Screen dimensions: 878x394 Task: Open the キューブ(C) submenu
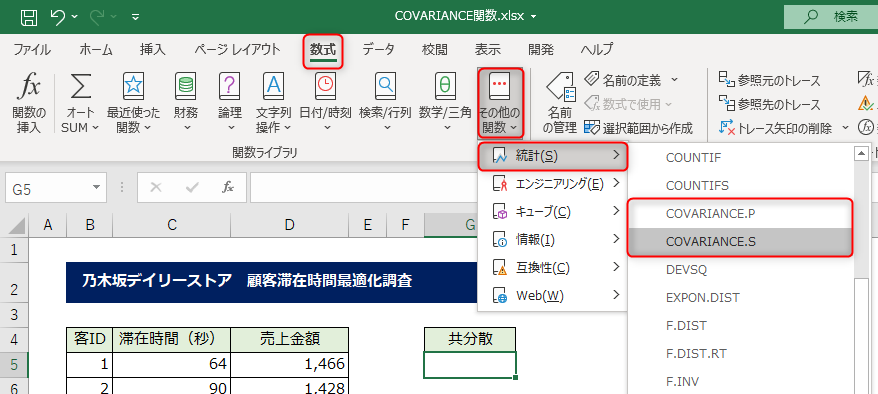[x=553, y=212]
